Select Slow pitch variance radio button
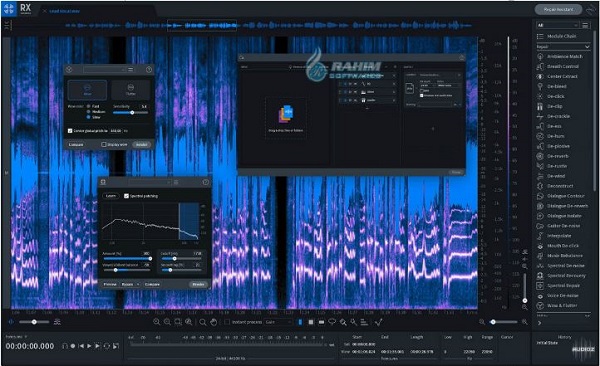 click(88, 117)
